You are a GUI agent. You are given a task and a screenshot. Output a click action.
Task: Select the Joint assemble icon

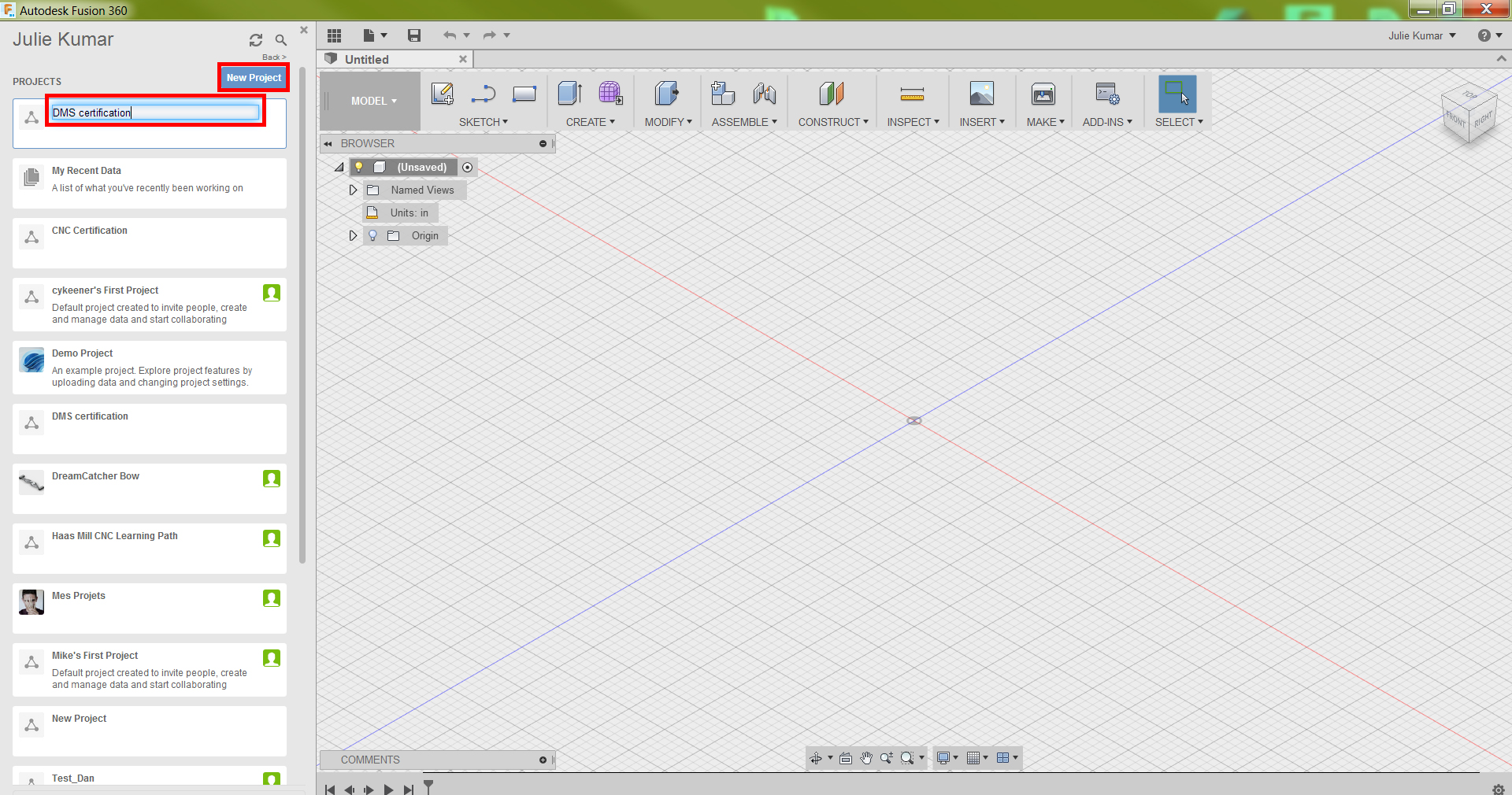click(x=764, y=94)
